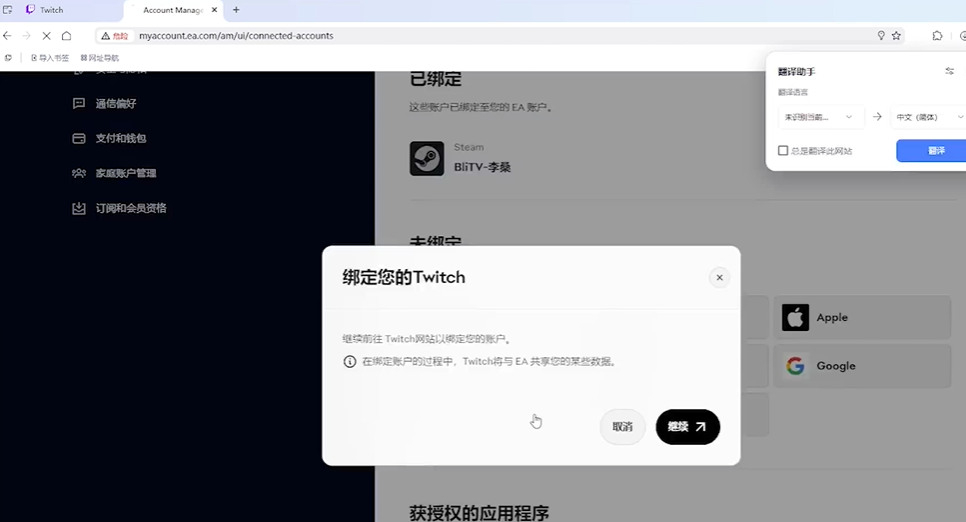Click the leftmost icon in the bookmarks bar
Image resolution: width=966 pixels, height=522 pixels.
click(8, 58)
